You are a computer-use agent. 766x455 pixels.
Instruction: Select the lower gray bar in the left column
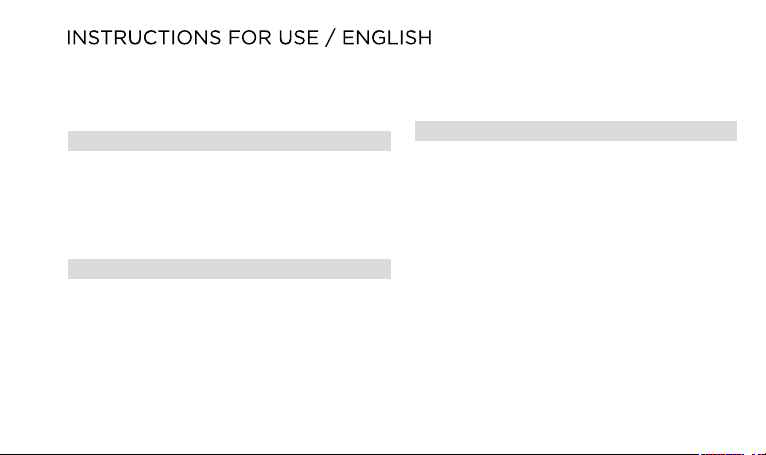click(229, 269)
